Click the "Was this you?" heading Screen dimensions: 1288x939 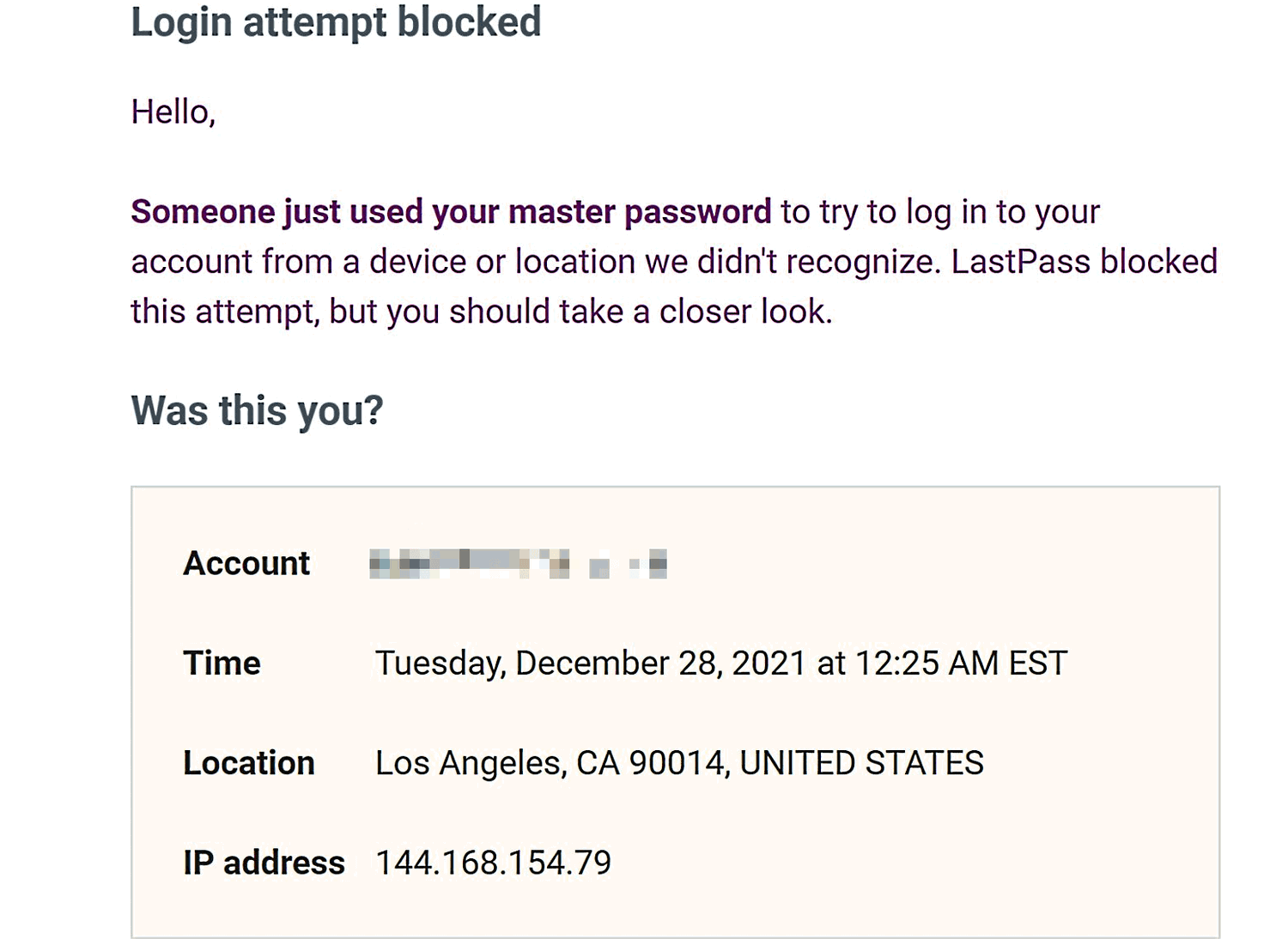pyautogui.click(x=257, y=410)
